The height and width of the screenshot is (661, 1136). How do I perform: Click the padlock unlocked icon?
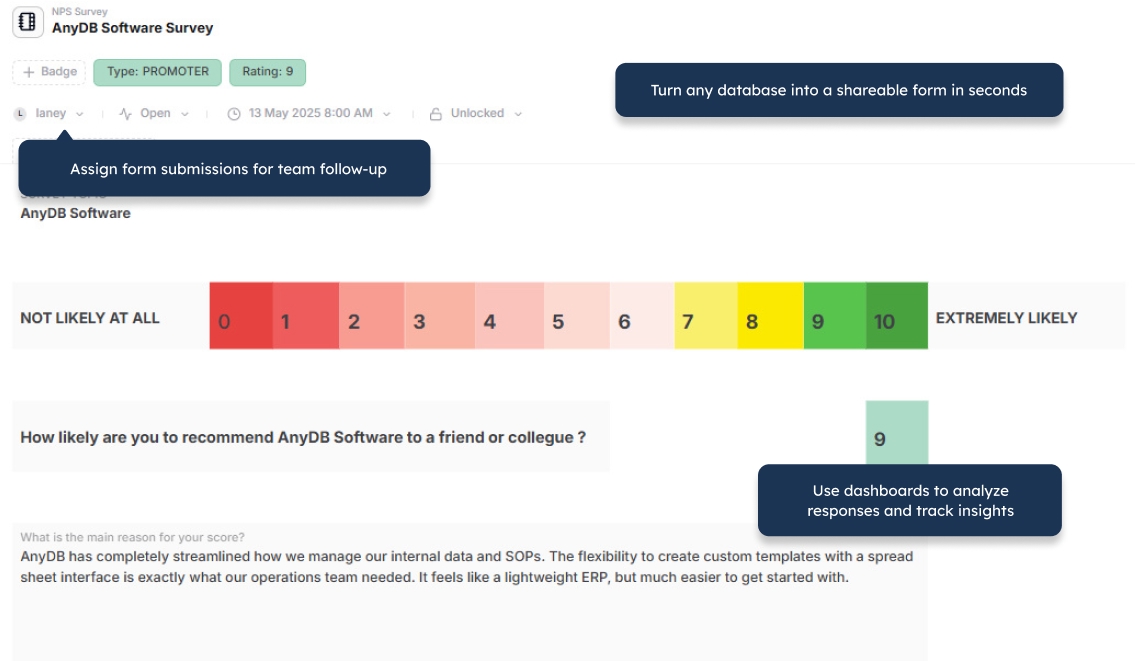(435, 114)
